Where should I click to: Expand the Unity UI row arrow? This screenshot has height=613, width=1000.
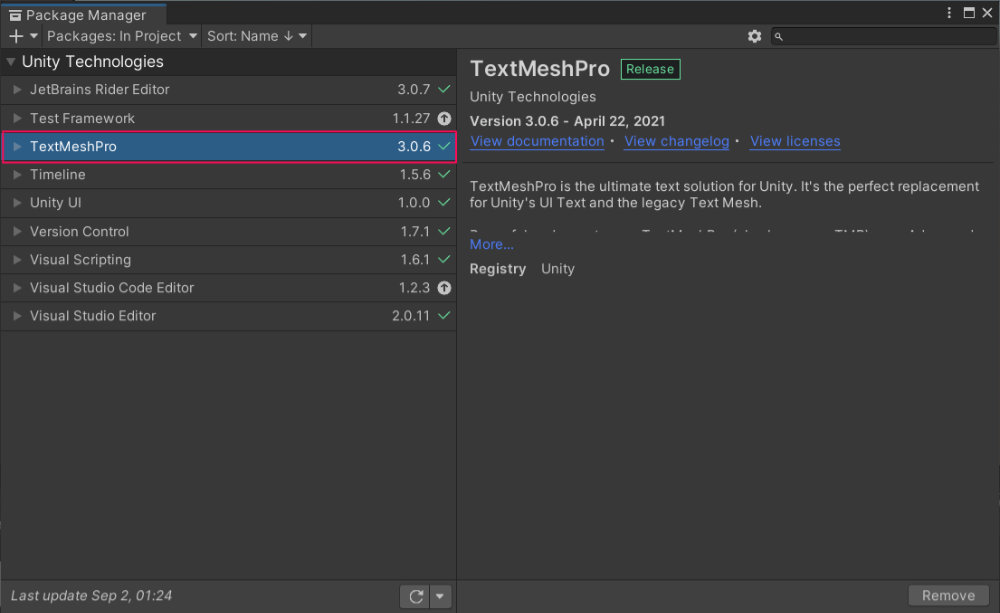click(x=17, y=203)
